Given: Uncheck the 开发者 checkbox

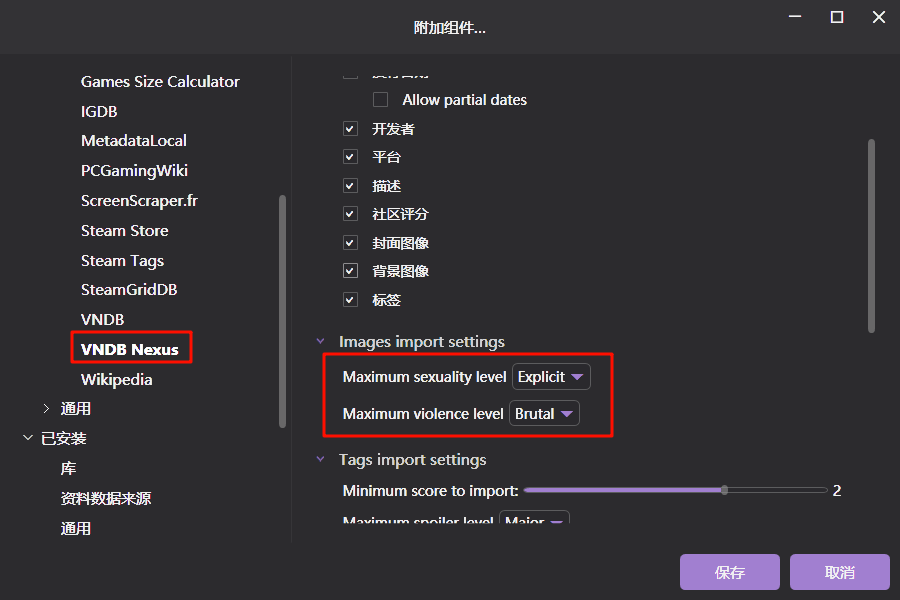Looking at the screenshot, I should [x=350, y=129].
